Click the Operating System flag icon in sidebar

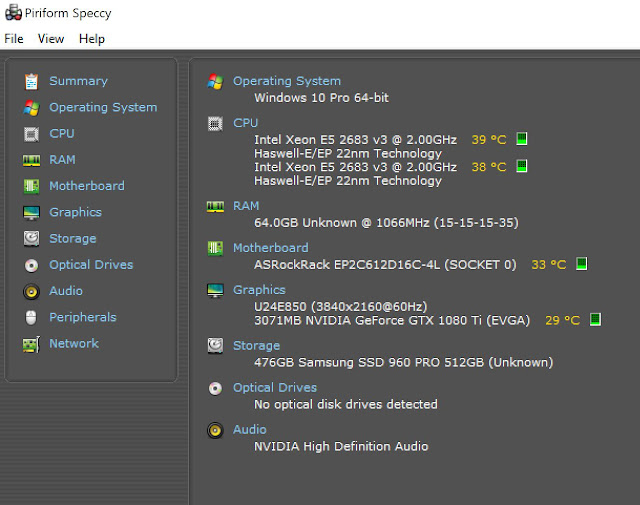click(x=31, y=108)
